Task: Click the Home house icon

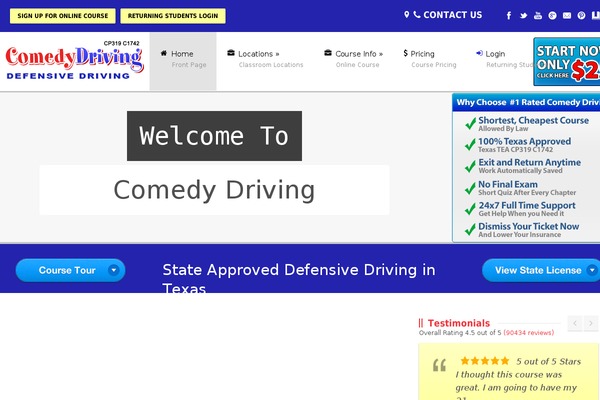Action: (164, 53)
